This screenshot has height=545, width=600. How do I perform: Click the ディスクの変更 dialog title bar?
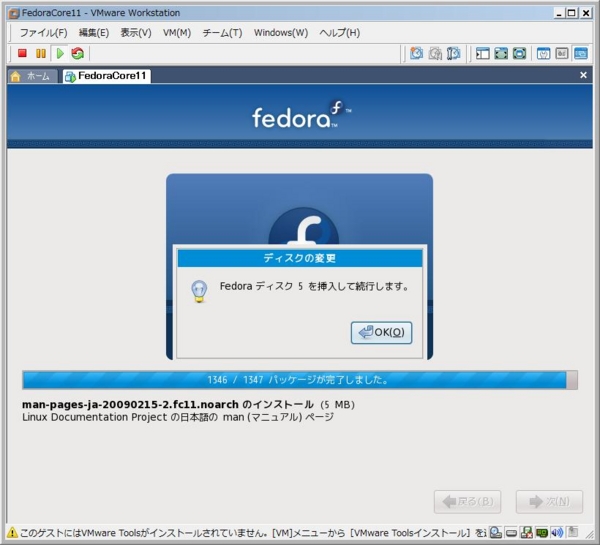tap(300, 258)
